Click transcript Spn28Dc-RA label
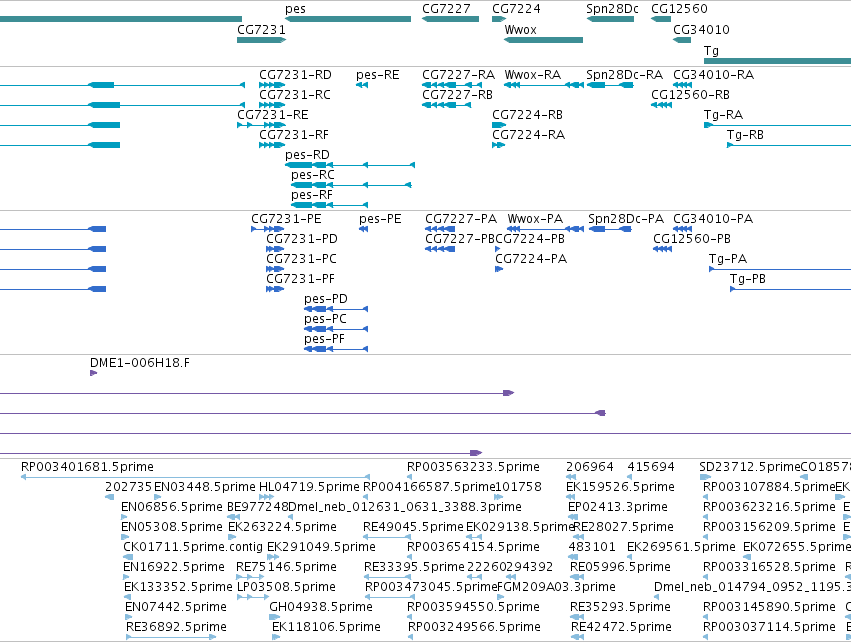851x642 pixels. [625, 75]
